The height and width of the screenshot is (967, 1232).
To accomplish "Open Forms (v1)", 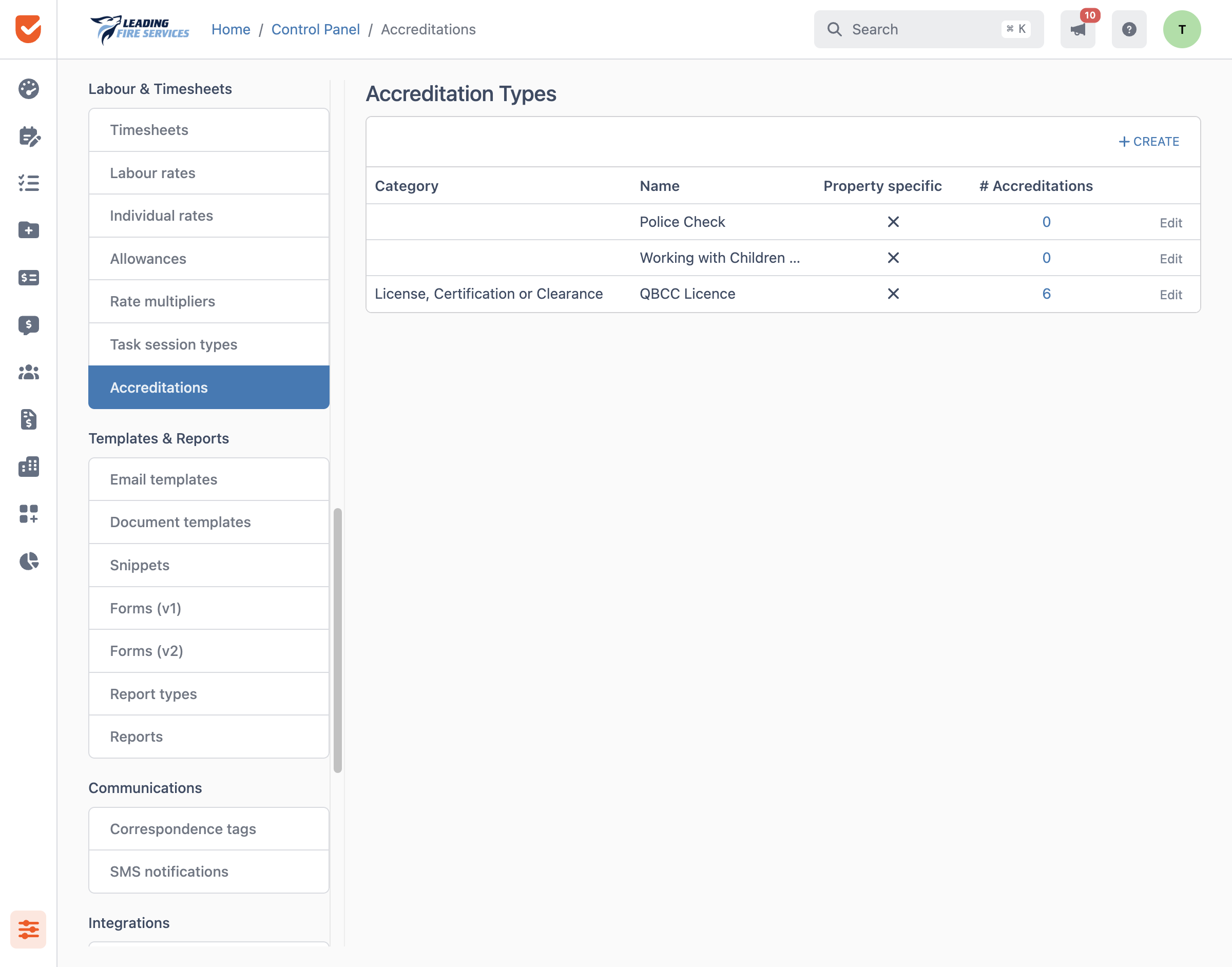I will pos(209,608).
